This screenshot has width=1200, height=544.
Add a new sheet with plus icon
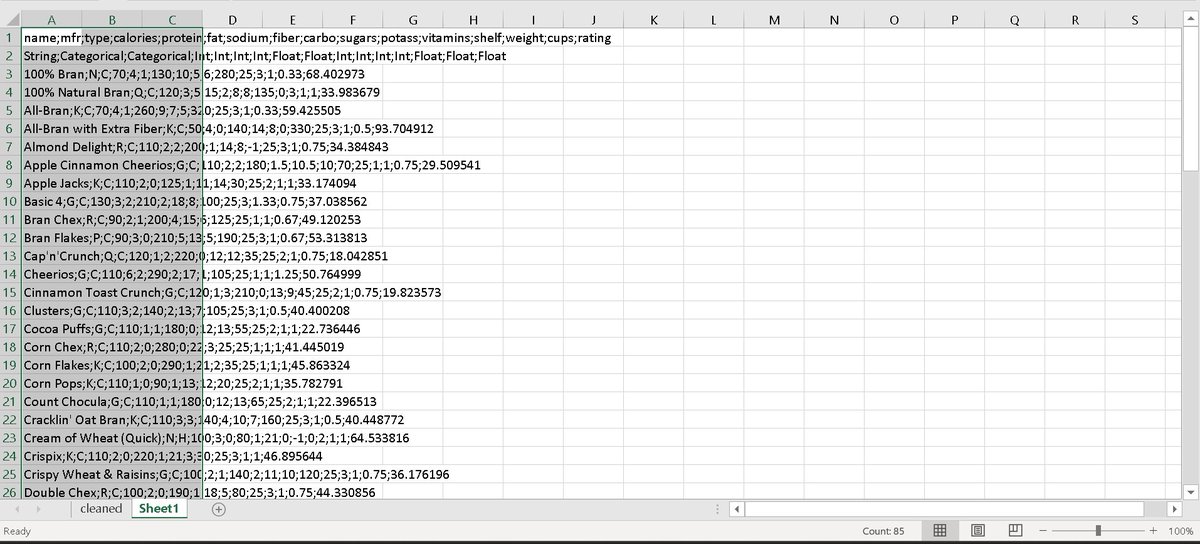tap(219, 509)
